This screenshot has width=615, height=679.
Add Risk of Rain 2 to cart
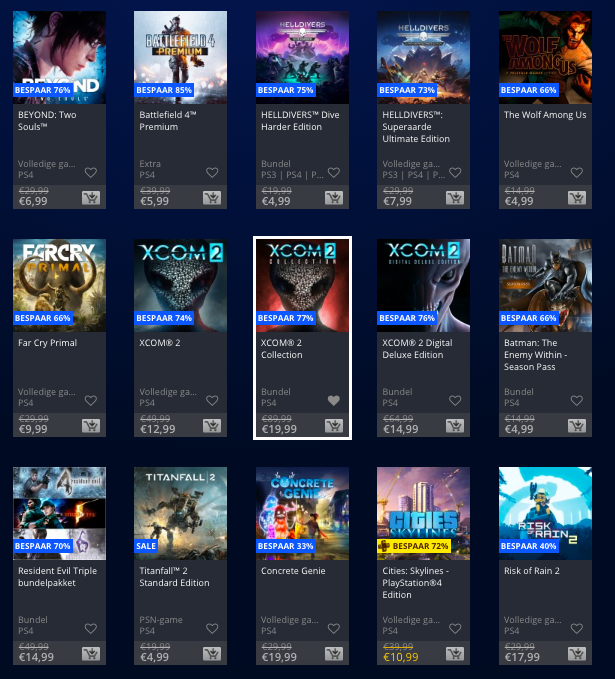[577, 654]
